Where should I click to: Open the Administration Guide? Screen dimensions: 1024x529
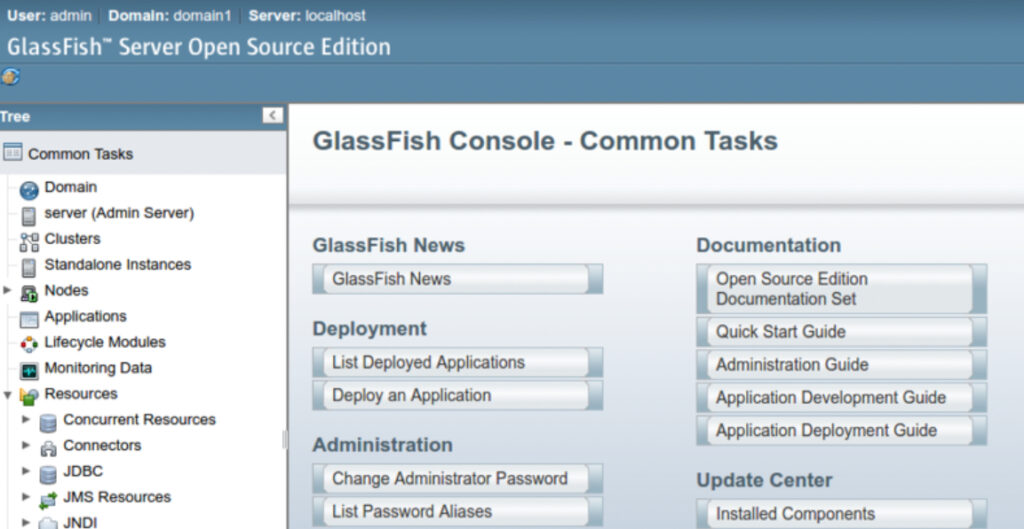tap(842, 364)
